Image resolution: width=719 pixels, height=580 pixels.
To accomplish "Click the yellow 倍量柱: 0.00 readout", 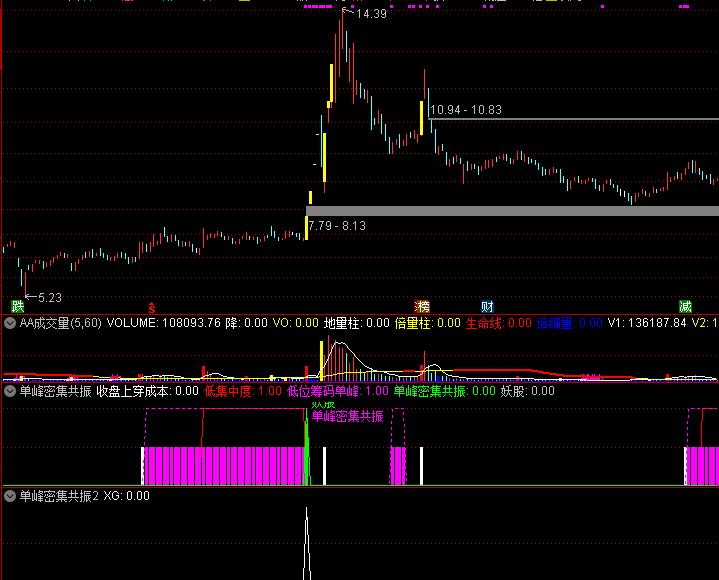I will click(428, 323).
